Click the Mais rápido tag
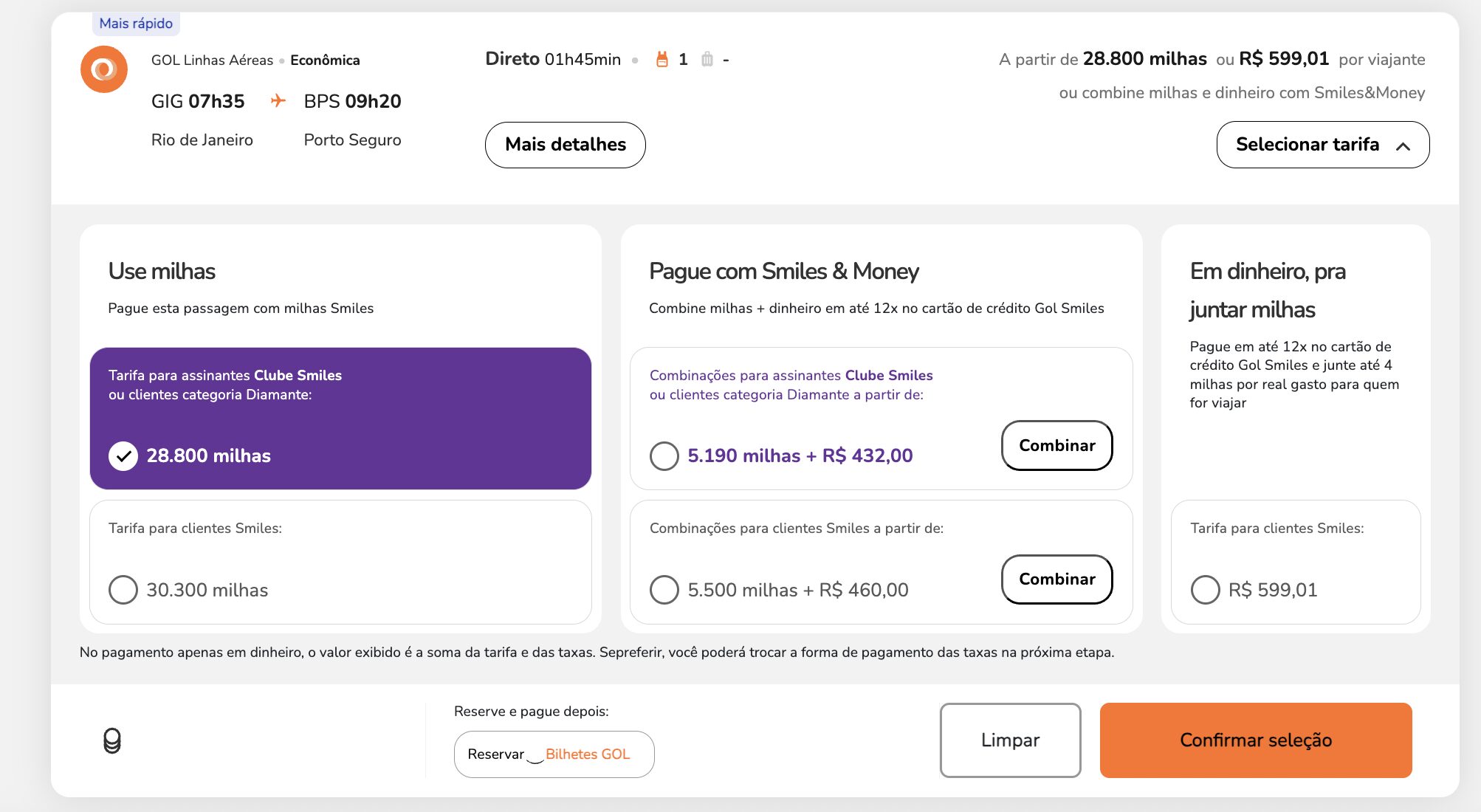 [x=136, y=24]
